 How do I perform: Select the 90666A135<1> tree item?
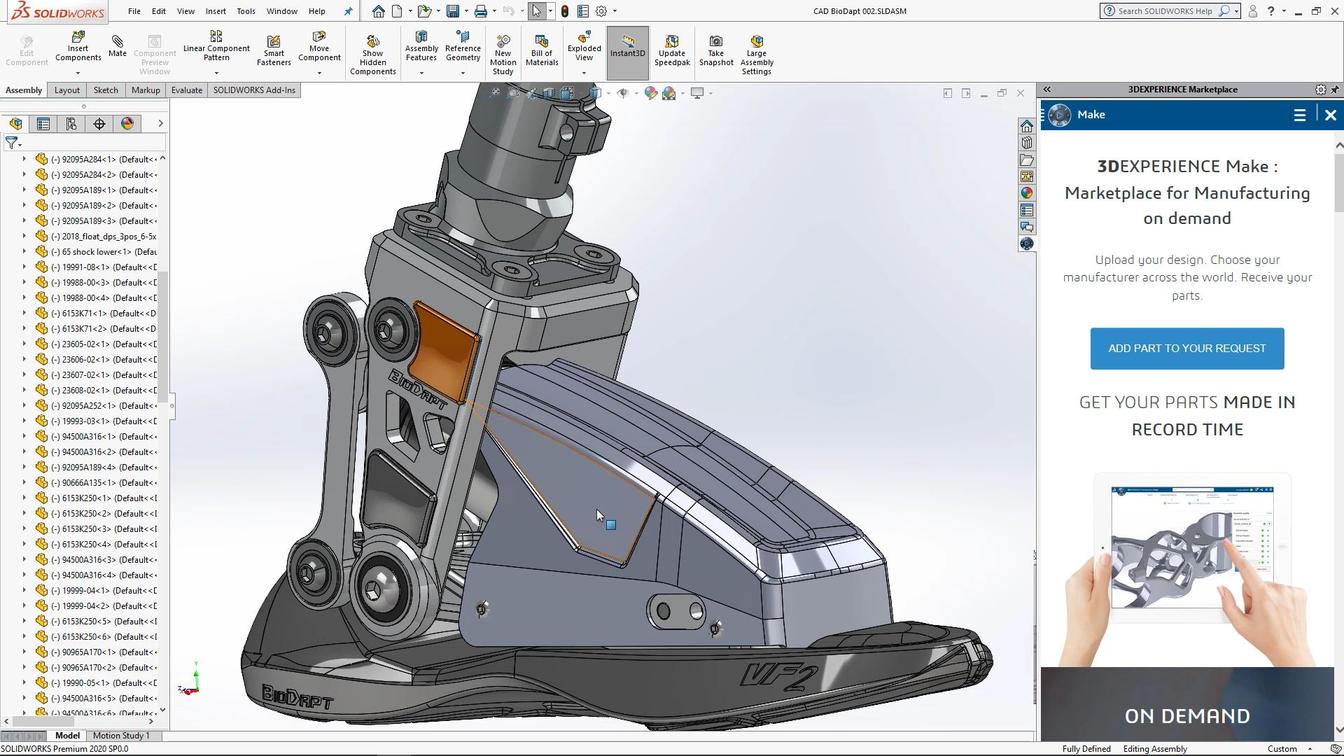click(x=97, y=483)
